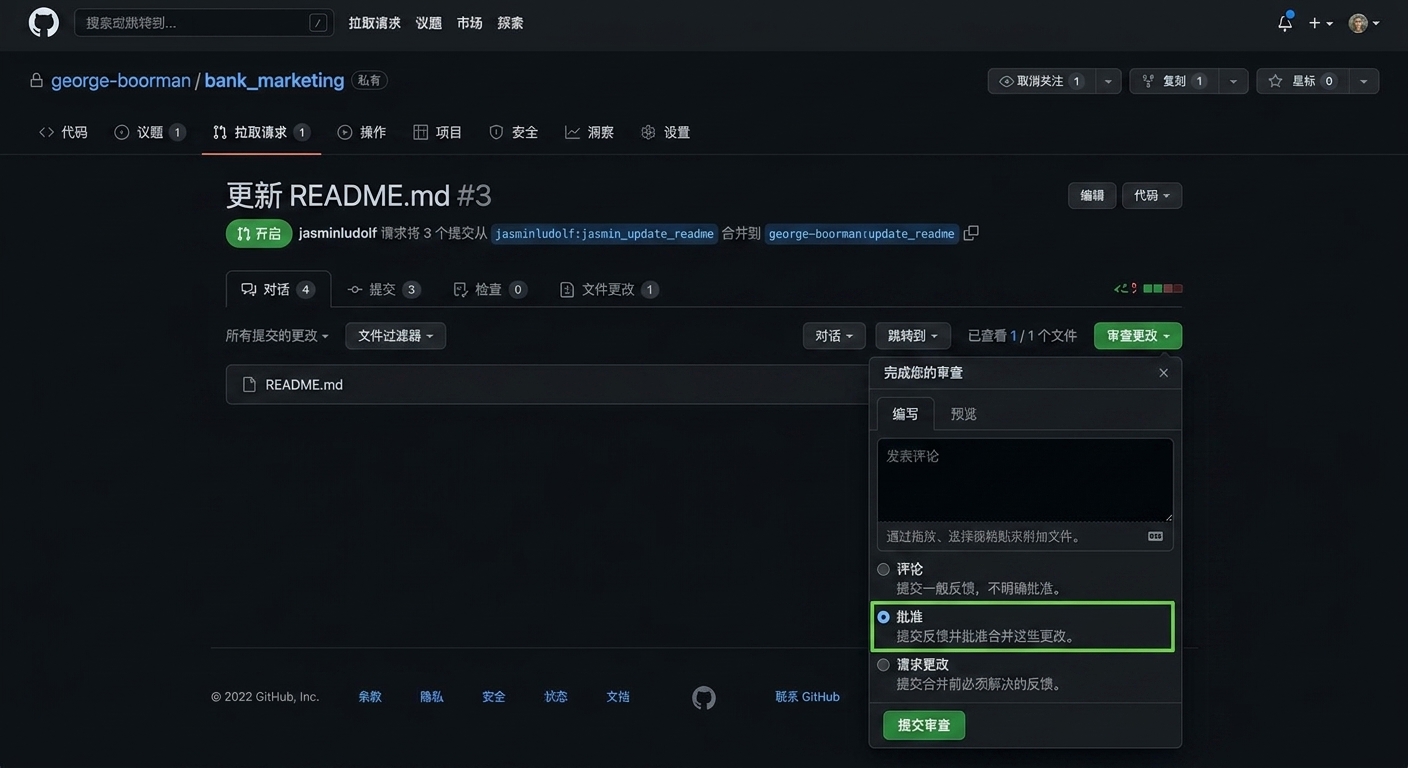The image size is (1408, 768).
Task: Open the george-boorman owner link
Action: [121, 80]
